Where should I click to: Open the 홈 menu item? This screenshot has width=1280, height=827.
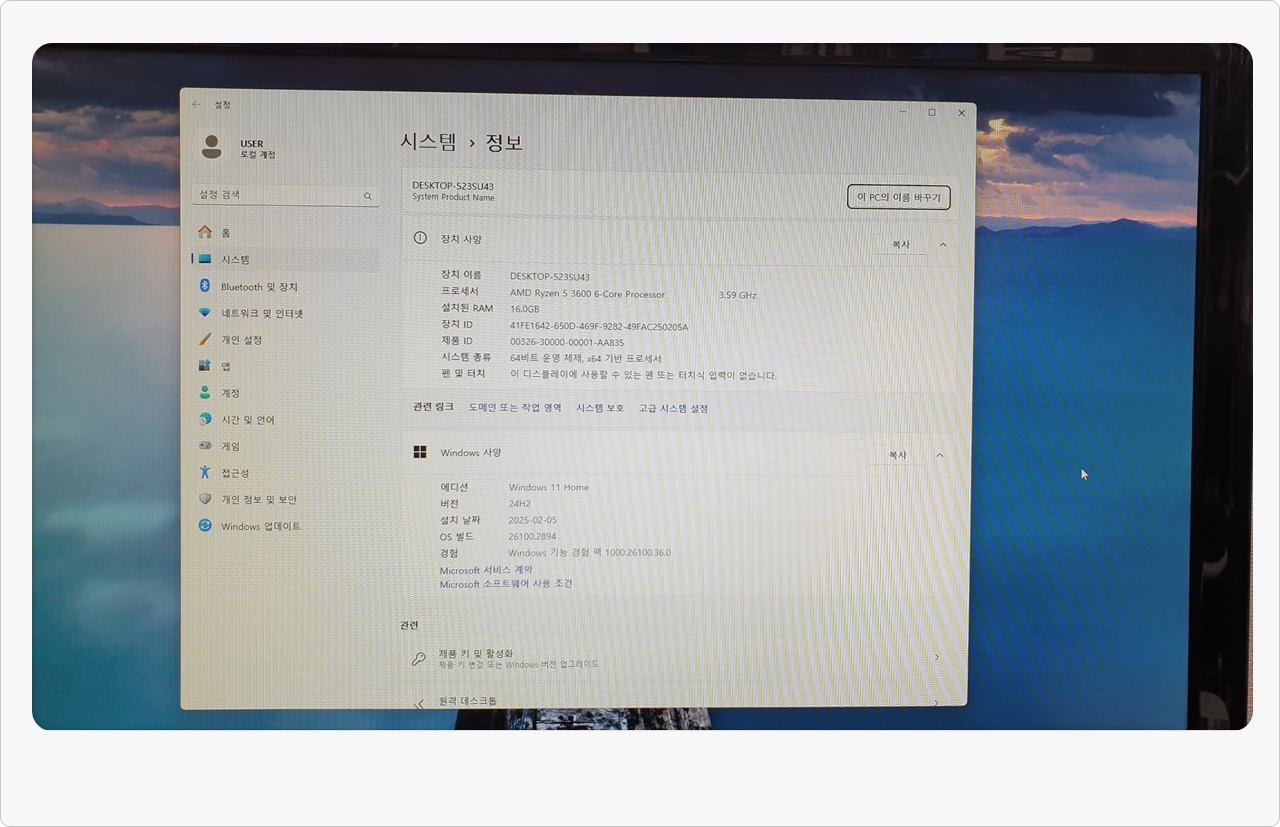(x=225, y=232)
